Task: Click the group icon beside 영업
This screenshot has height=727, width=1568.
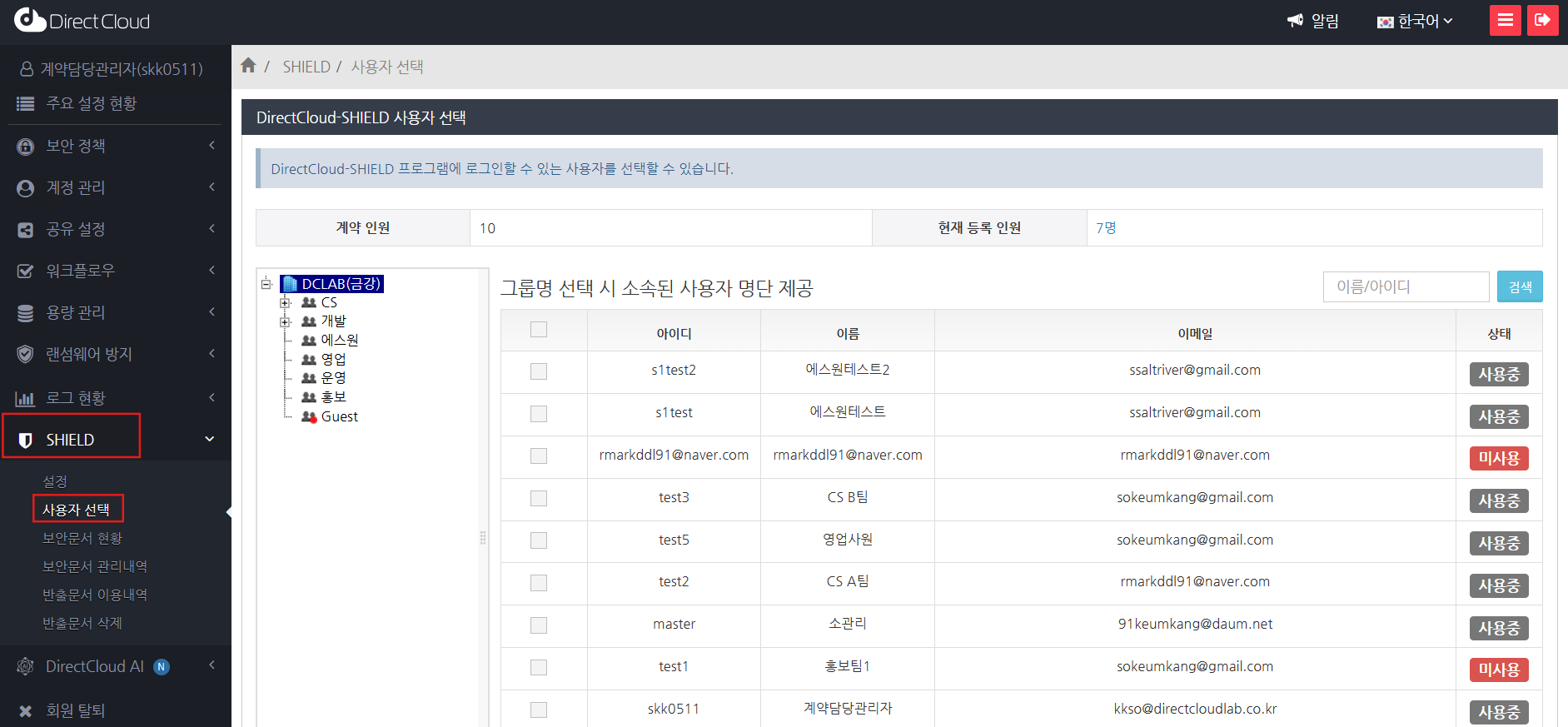Action: 309,360
